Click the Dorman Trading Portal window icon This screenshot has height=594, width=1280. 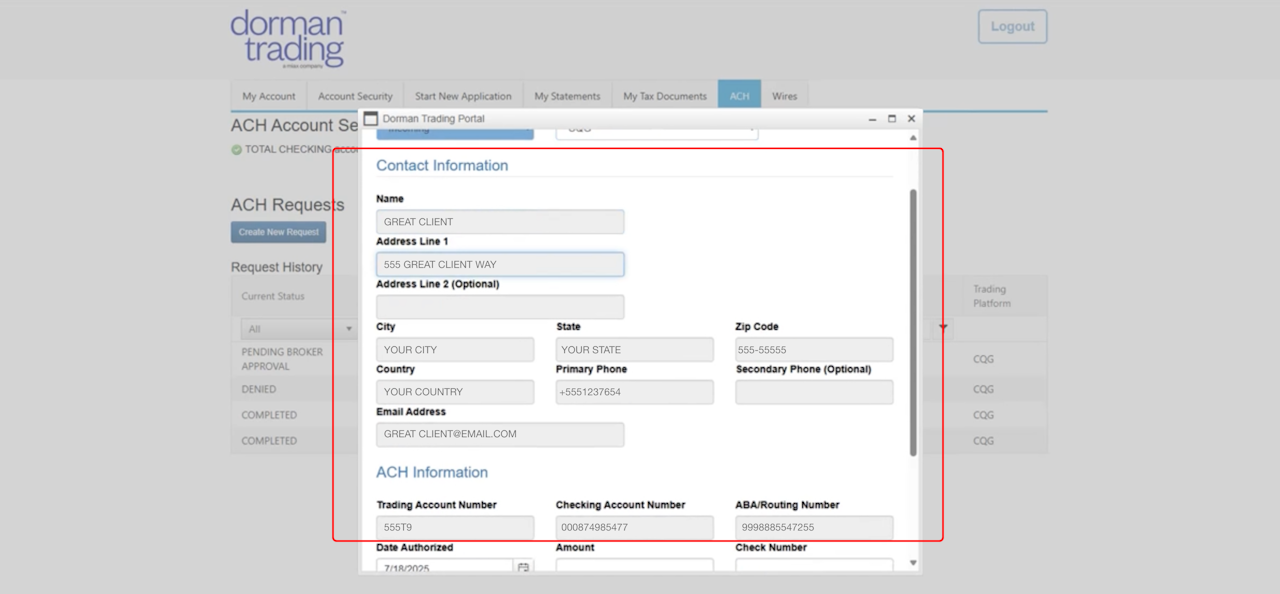(x=370, y=118)
